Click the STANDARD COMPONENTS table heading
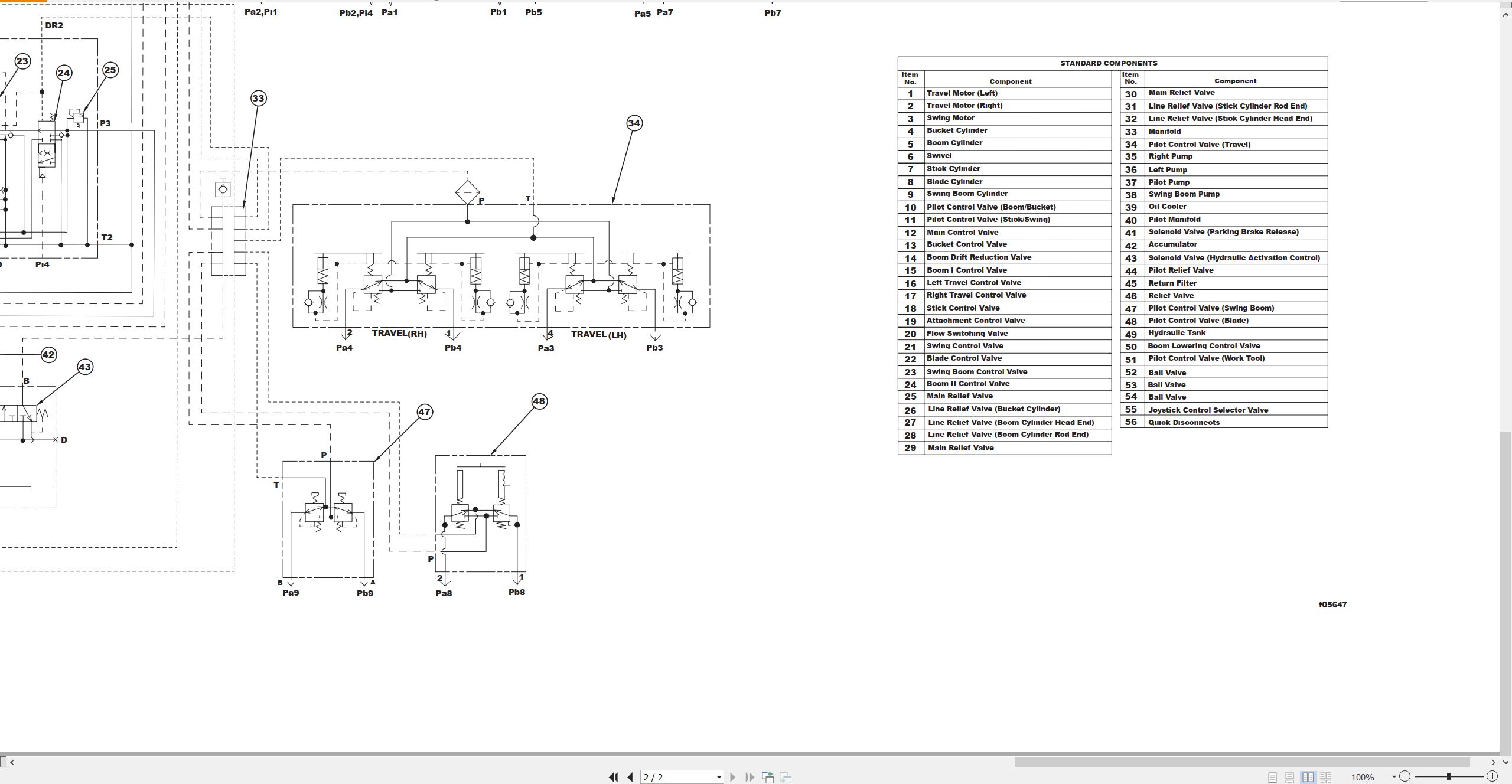The height and width of the screenshot is (784, 1512). point(1109,63)
